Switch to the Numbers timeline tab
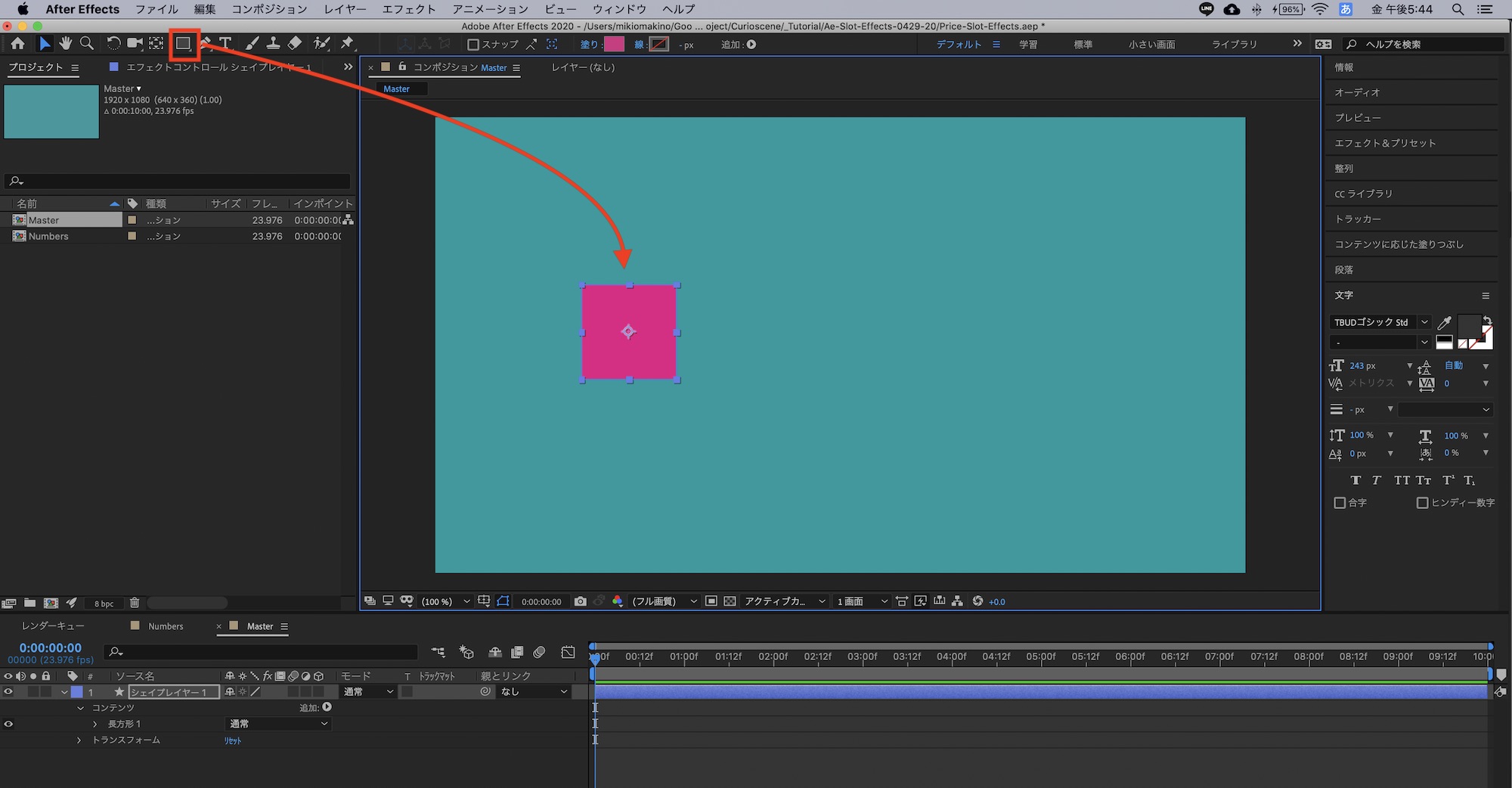The height and width of the screenshot is (788, 1512). point(166,626)
